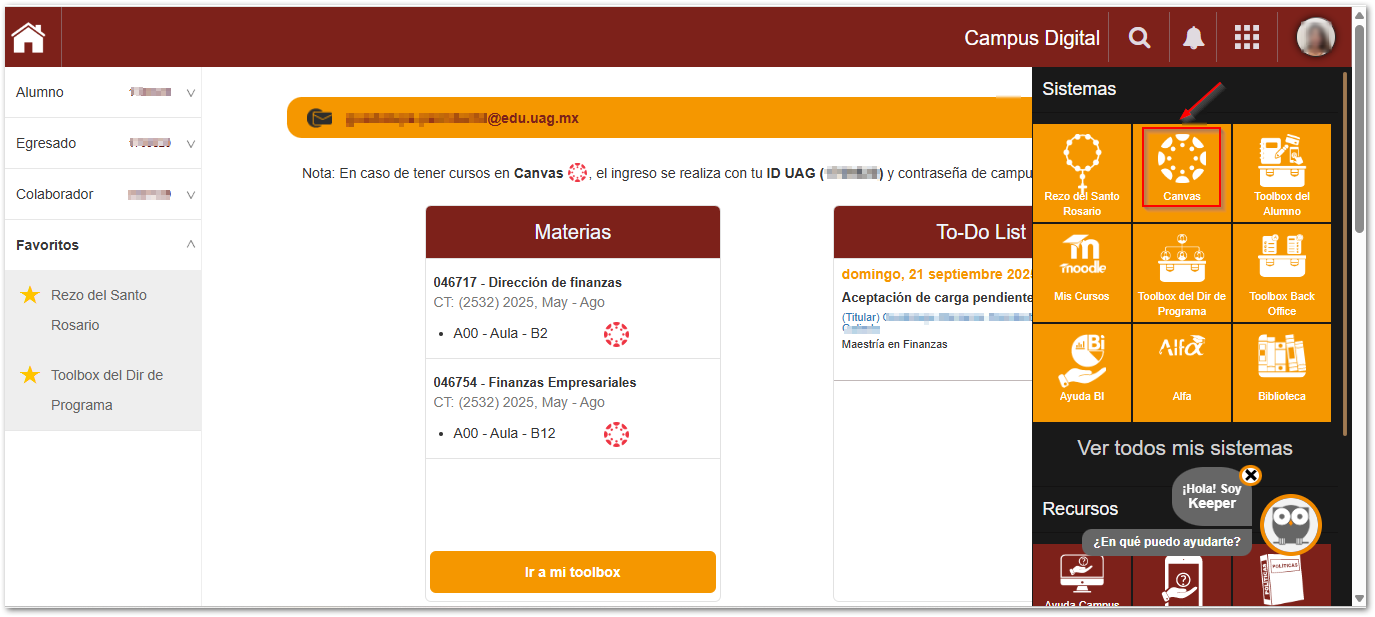Image resolution: width=1375 pixels, height=617 pixels.
Task: Click the To-Do List panel header
Action: (934, 232)
